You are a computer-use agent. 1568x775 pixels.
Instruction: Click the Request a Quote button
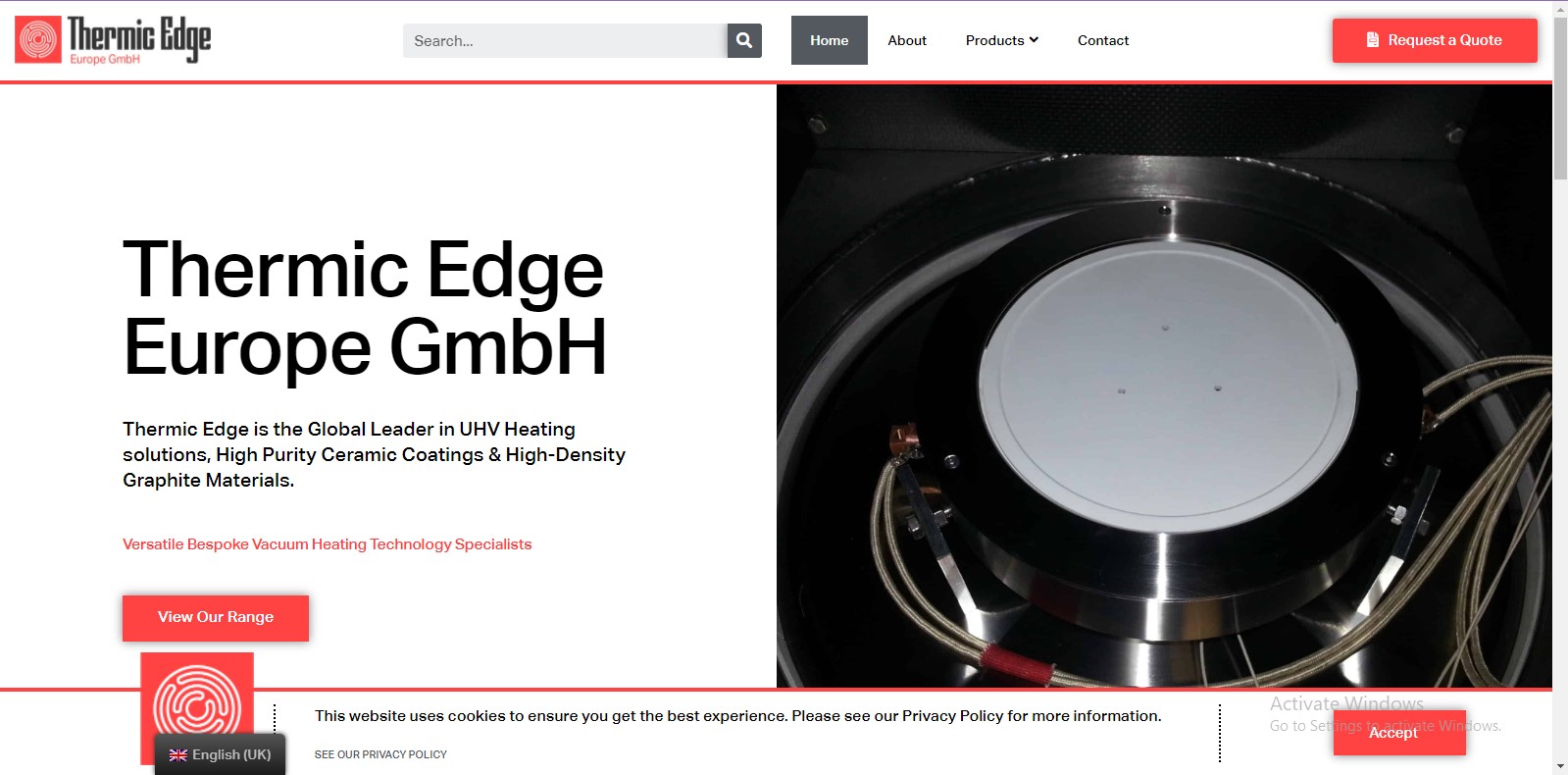(x=1435, y=40)
